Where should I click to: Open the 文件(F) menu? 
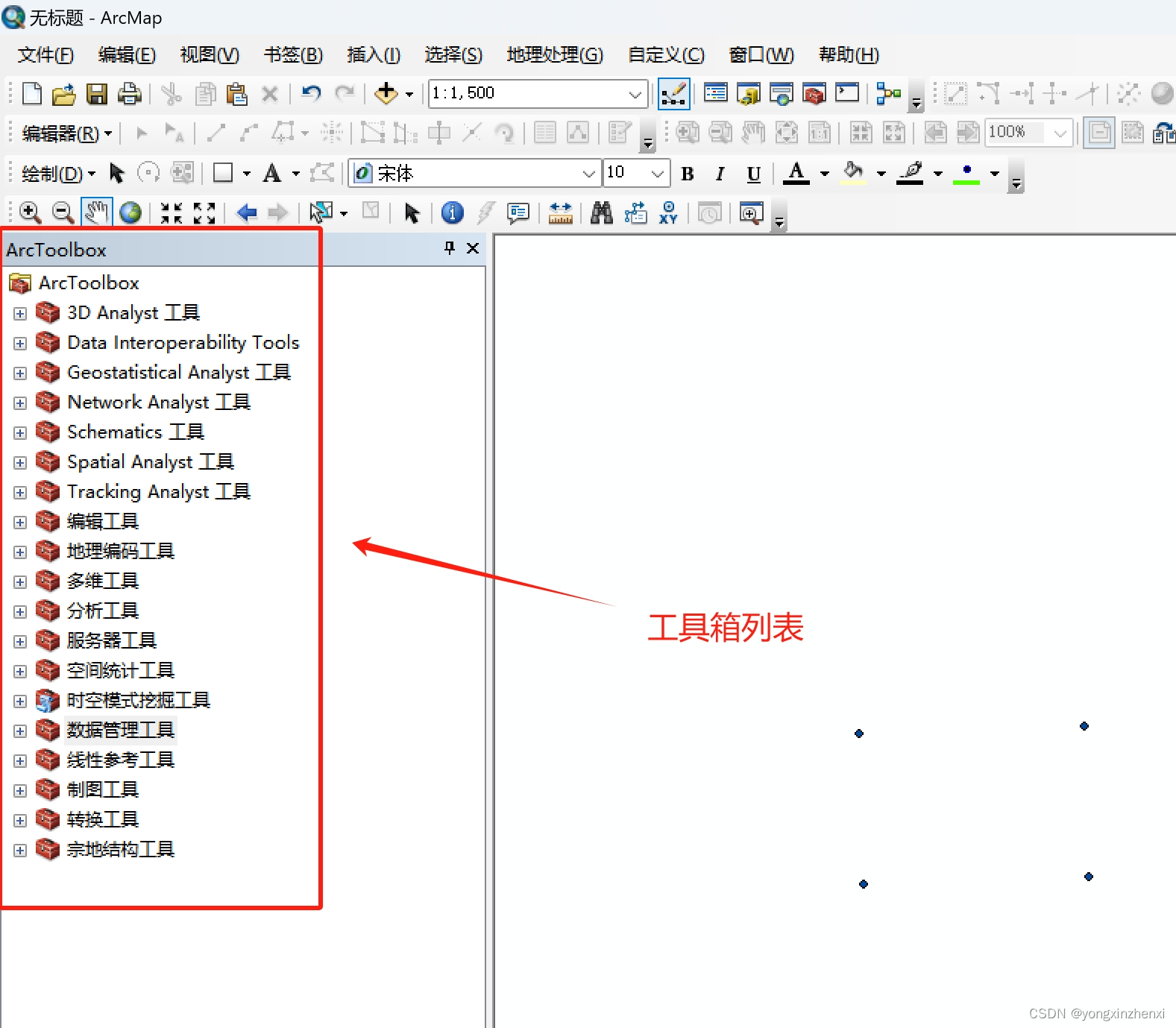click(x=45, y=54)
